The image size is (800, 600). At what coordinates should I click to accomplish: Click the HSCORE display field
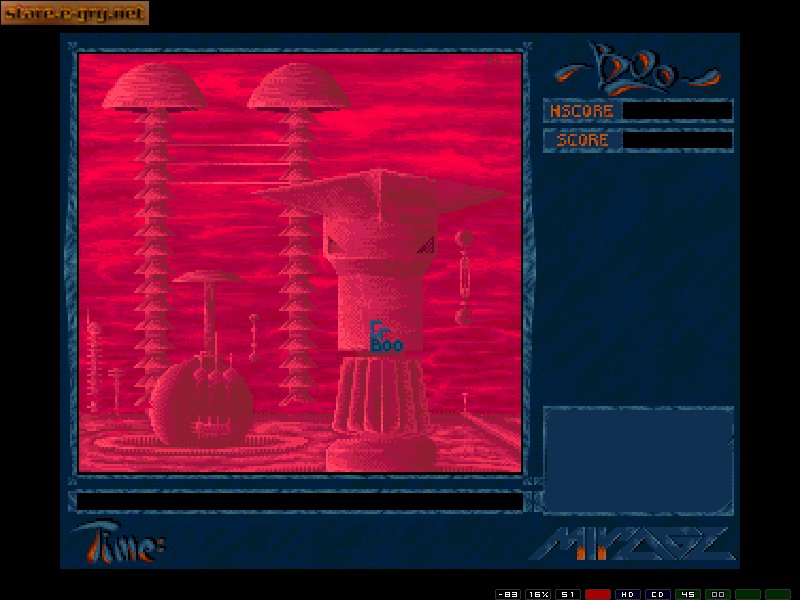[x=678, y=111]
